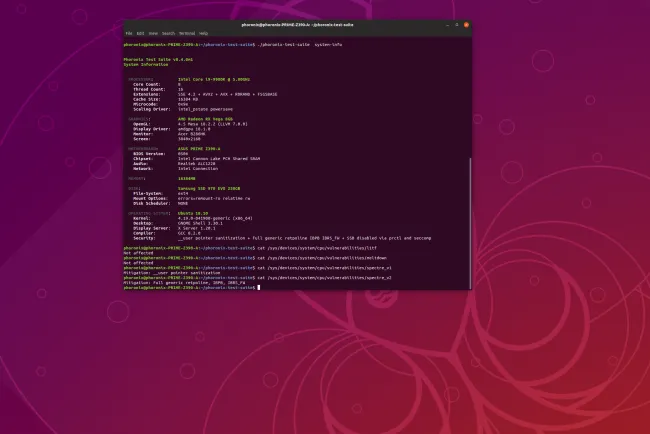
Task: Maximize the terminal window
Action: [457, 25]
